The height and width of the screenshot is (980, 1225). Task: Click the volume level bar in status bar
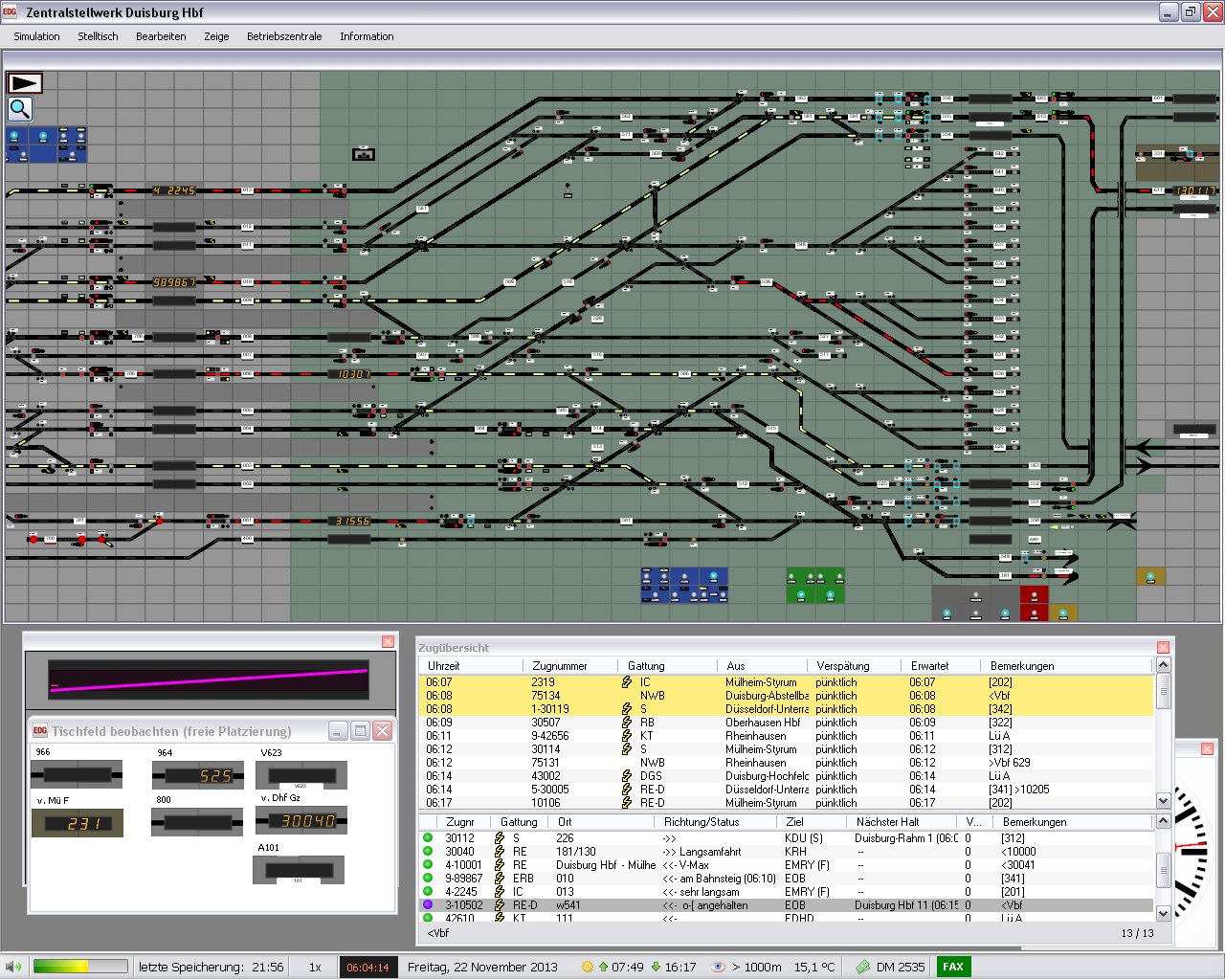click(79, 967)
